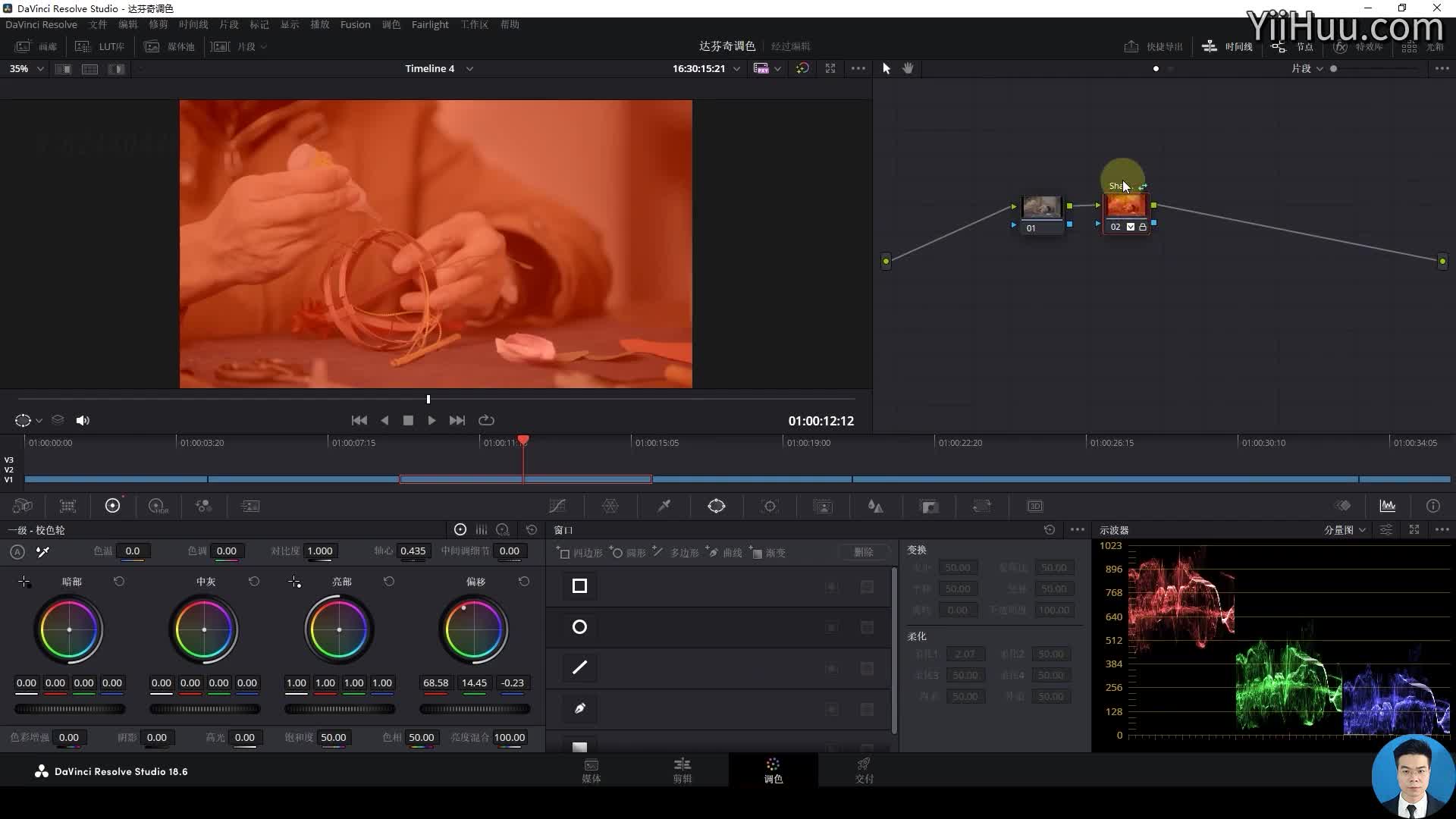Toggle the Lightbox view
Image resolution: width=1456 pixels, height=819 pixels.
coord(1423,46)
